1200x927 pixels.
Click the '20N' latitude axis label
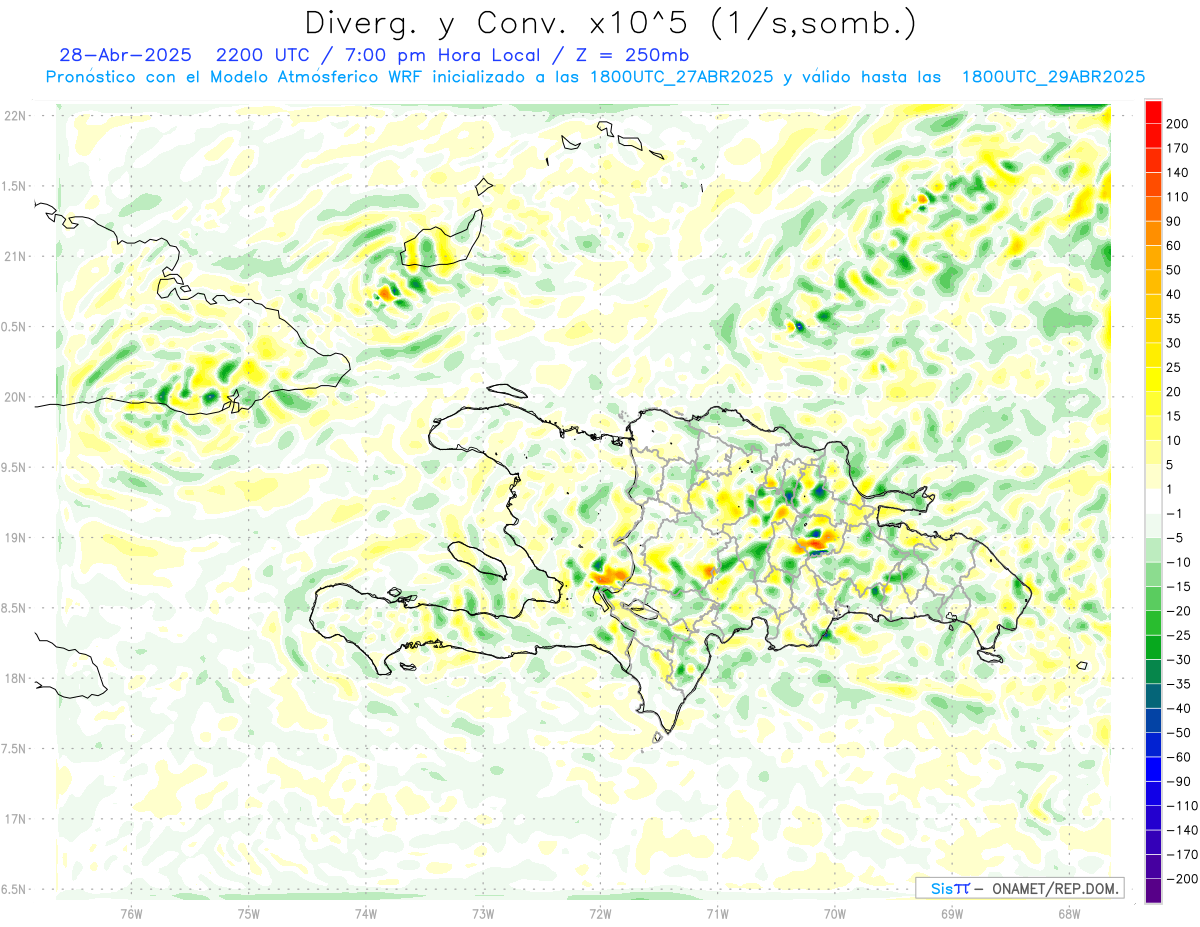(x=15, y=397)
